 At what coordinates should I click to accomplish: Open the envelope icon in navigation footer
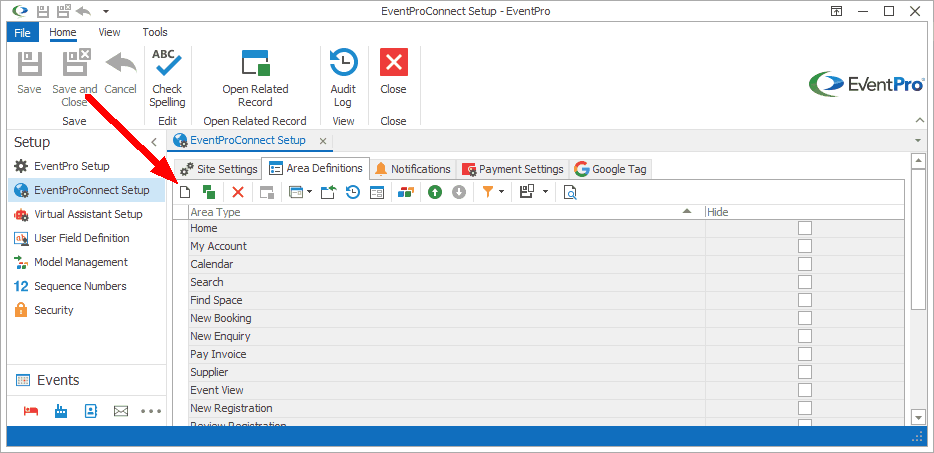tap(121, 411)
